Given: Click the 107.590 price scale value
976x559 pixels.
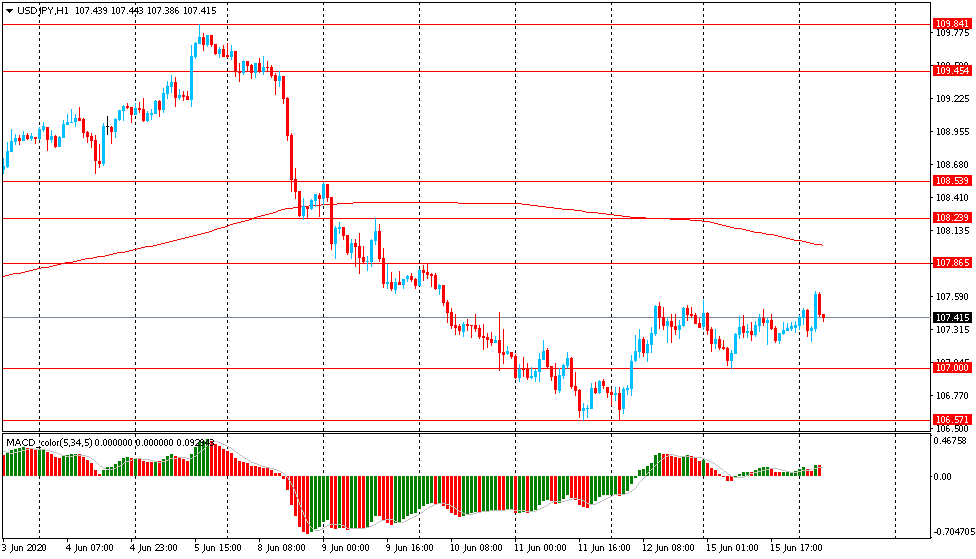Looking at the screenshot, I should pyautogui.click(x=952, y=296).
